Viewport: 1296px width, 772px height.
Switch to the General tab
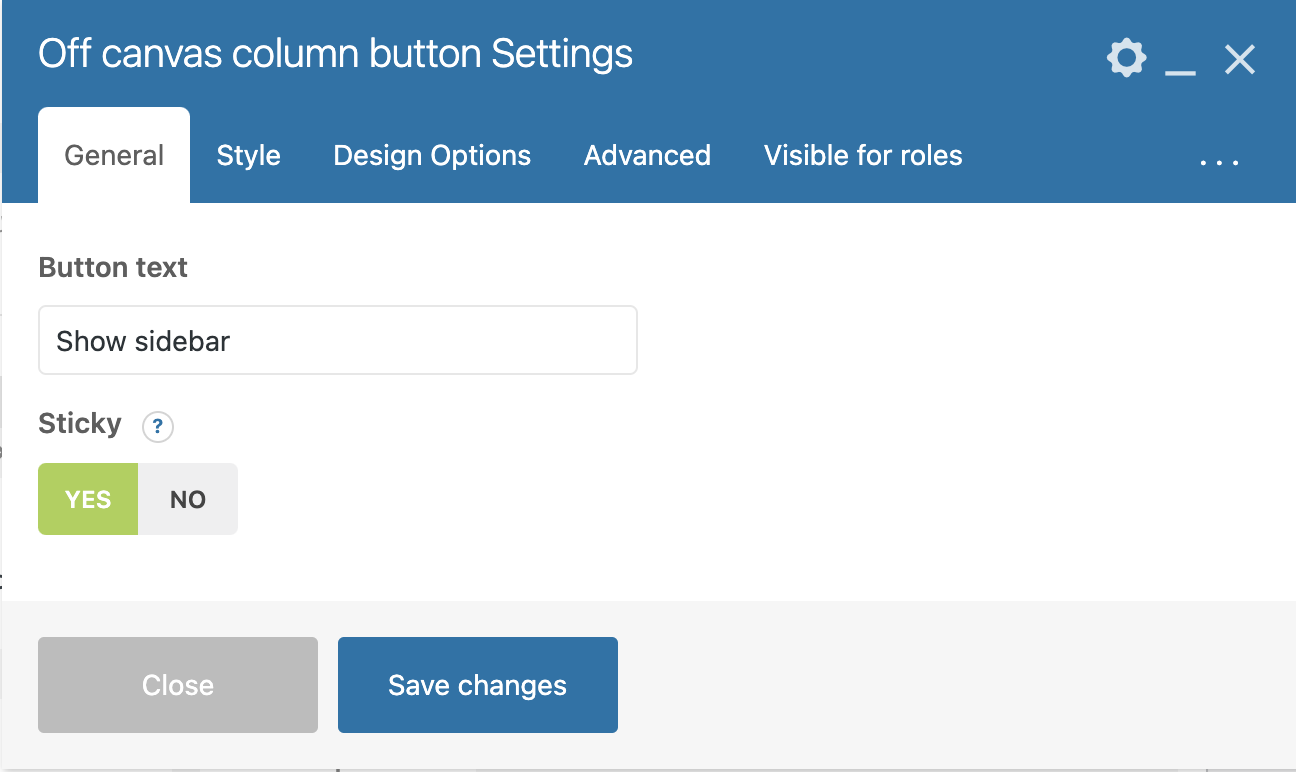click(114, 156)
